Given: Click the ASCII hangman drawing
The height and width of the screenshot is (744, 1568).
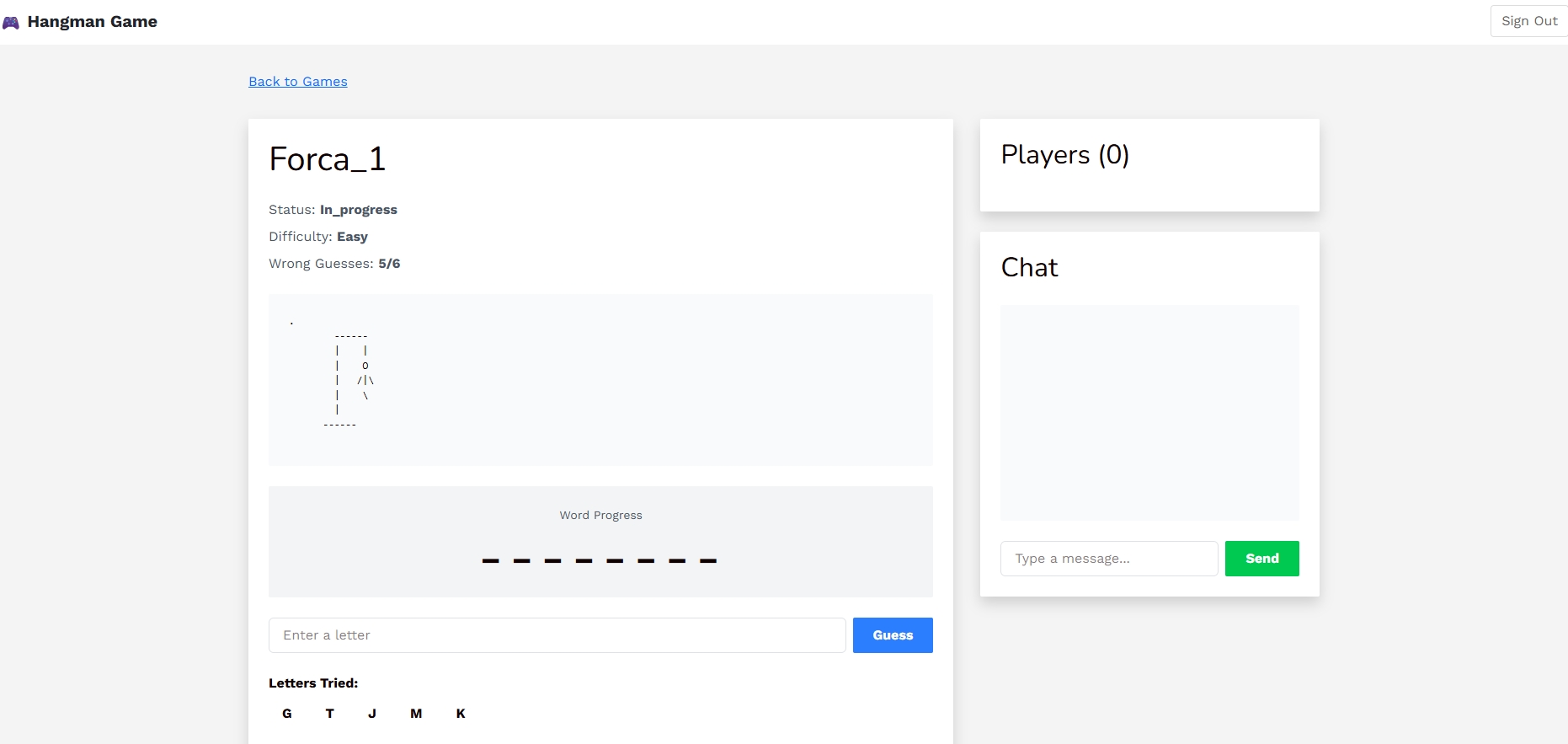Looking at the screenshot, I should pos(349,380).
